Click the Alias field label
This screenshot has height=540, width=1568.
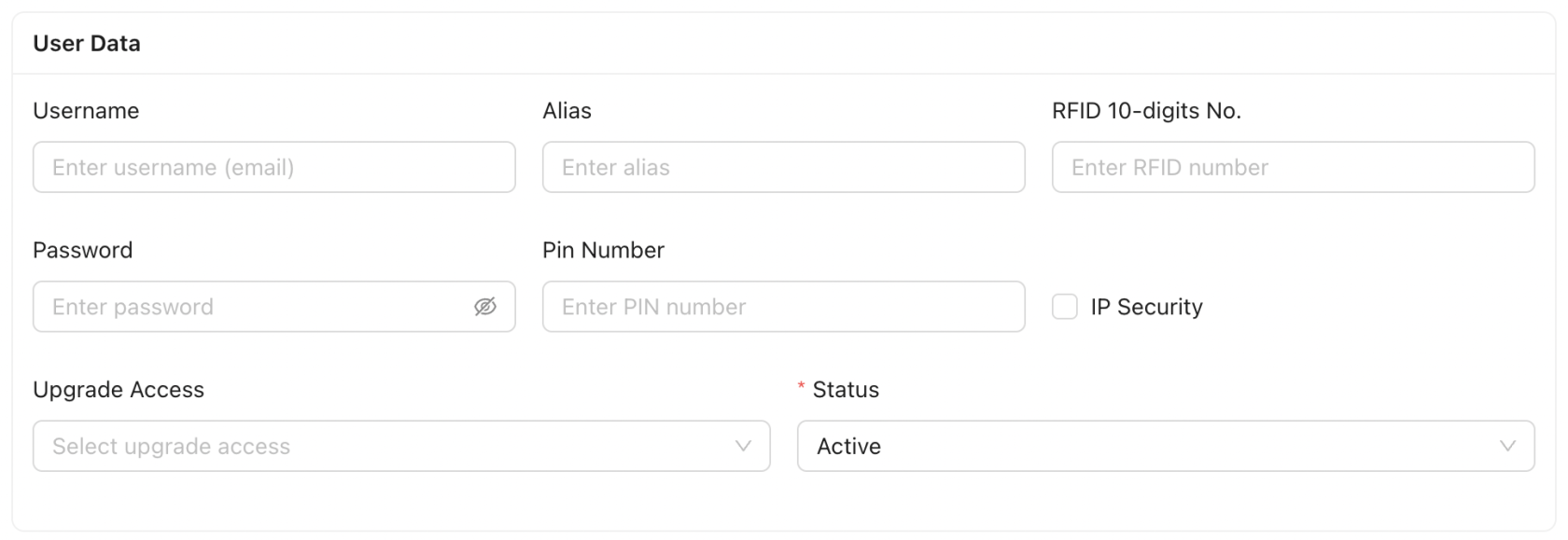[x=567, y=111]
